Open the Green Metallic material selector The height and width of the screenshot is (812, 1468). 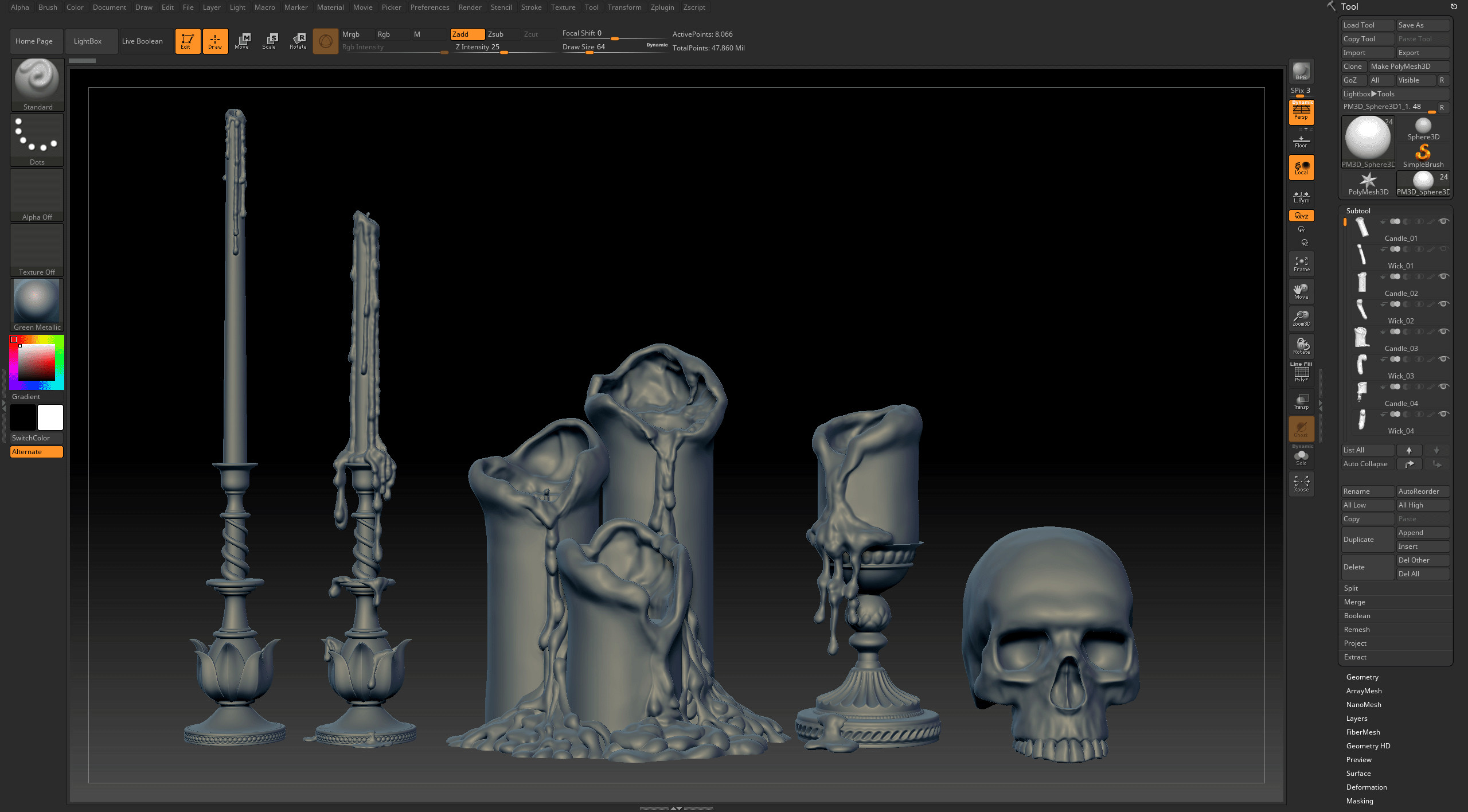pos(37,304)
